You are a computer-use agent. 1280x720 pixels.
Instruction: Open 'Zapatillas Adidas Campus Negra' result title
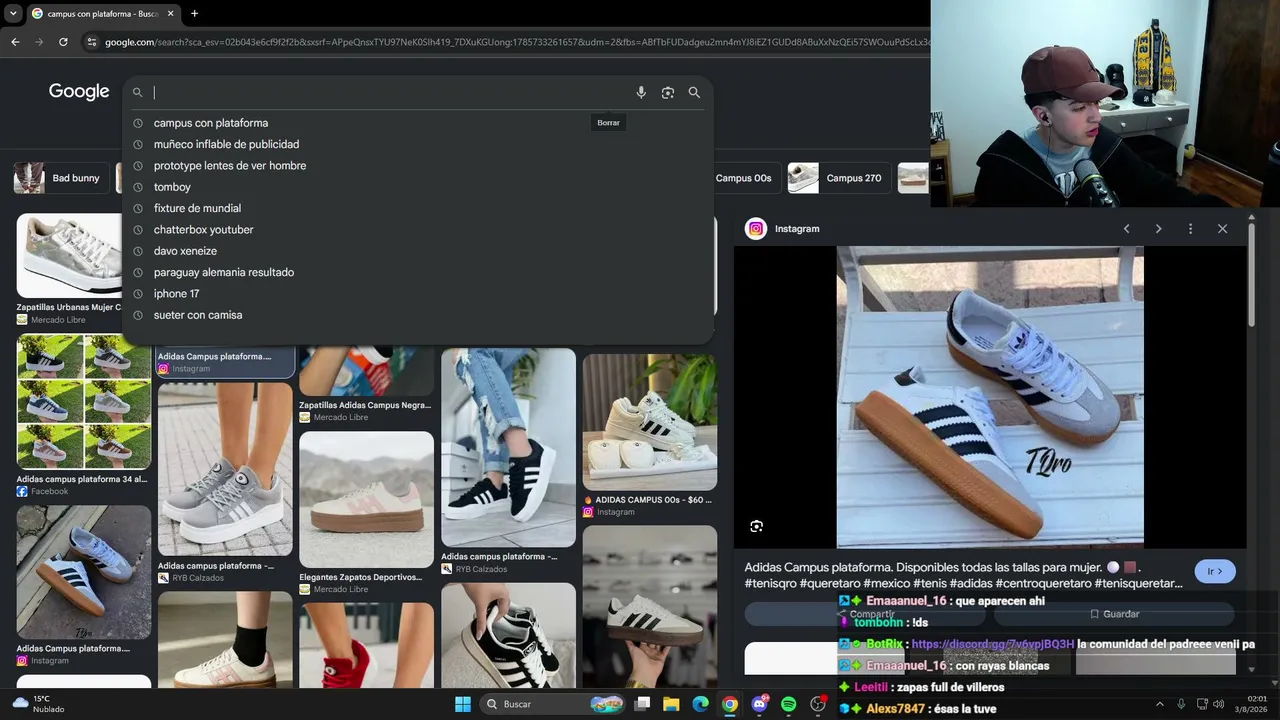tap(365, 405)
